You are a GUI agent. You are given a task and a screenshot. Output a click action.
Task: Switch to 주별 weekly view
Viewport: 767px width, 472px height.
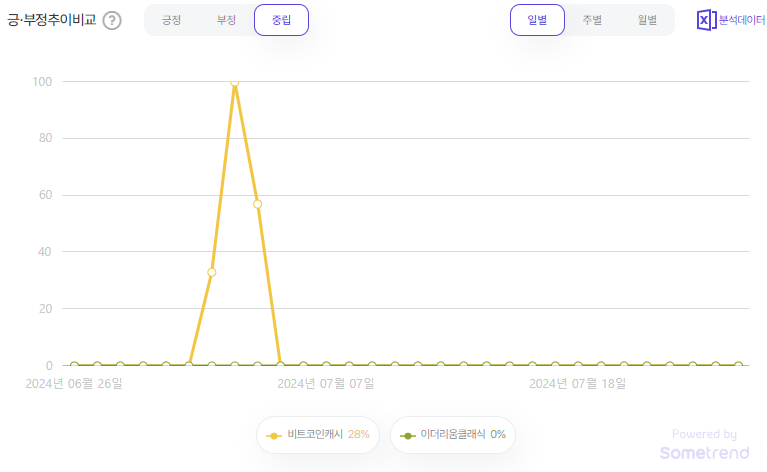click(x=592, y=20)
